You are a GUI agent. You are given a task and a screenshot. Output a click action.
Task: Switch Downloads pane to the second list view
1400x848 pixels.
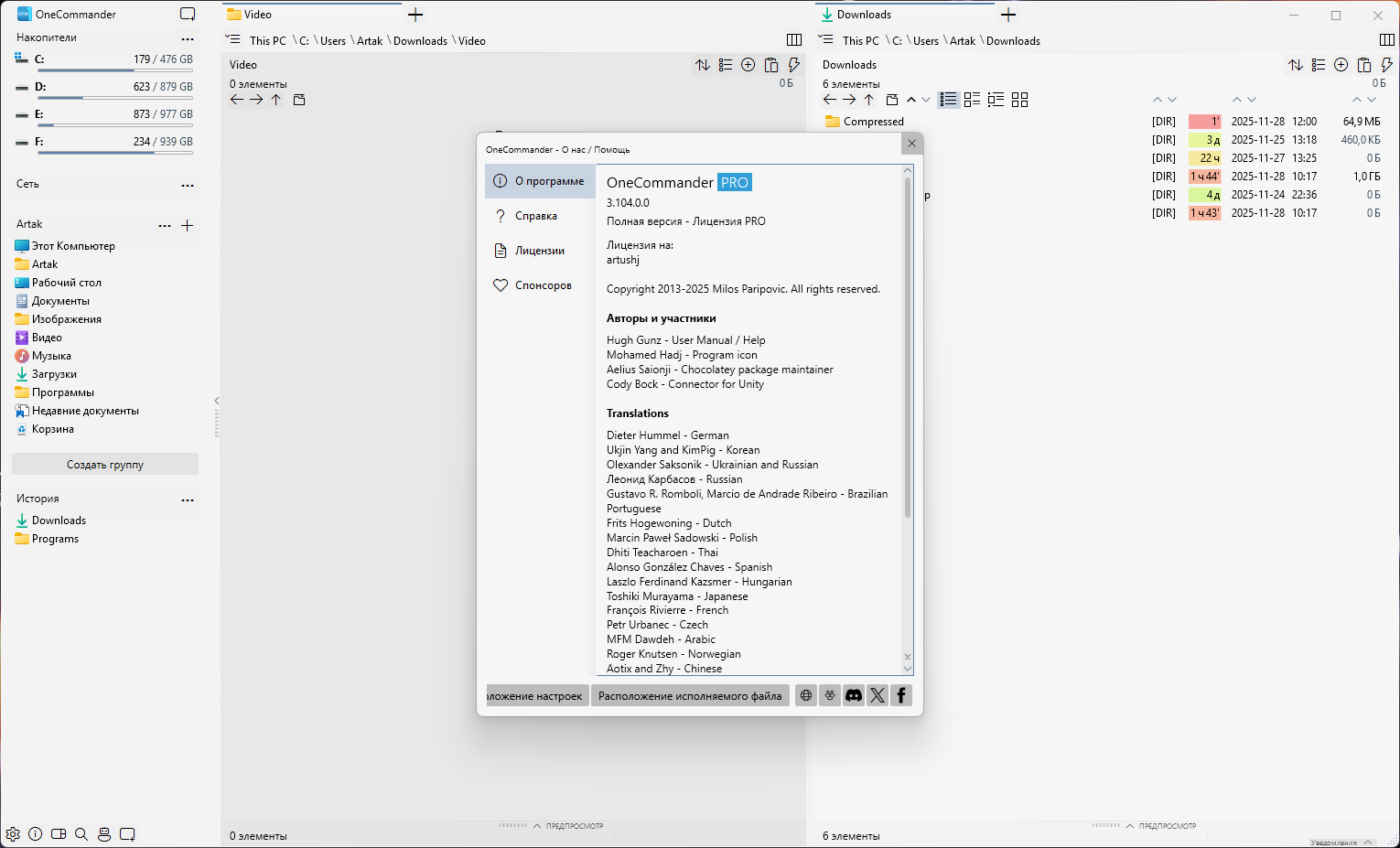(973, 100)
